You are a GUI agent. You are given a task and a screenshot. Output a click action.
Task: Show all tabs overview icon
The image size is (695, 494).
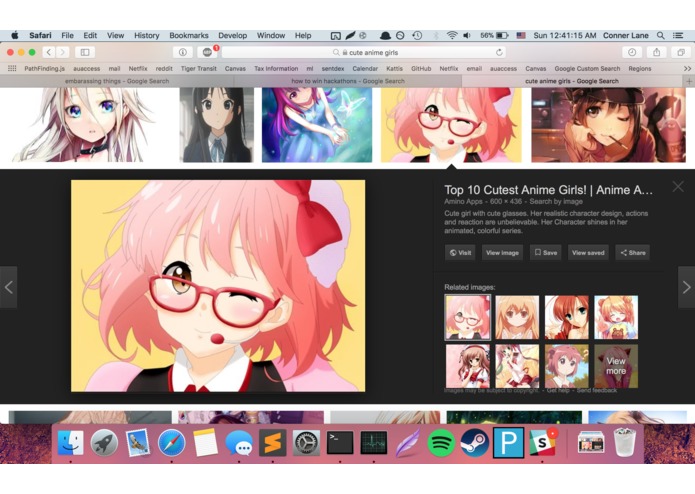pyautogui.click(x=681, y=52)
